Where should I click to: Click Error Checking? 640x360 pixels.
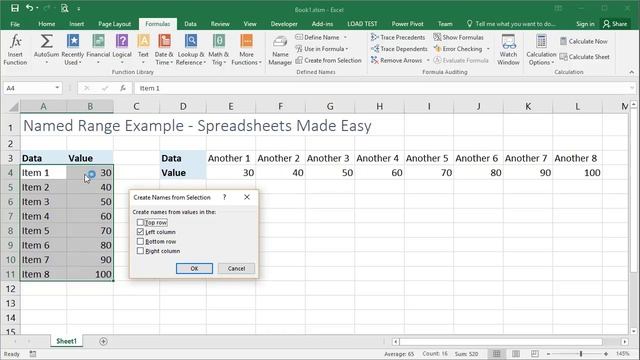click(458, 49)
